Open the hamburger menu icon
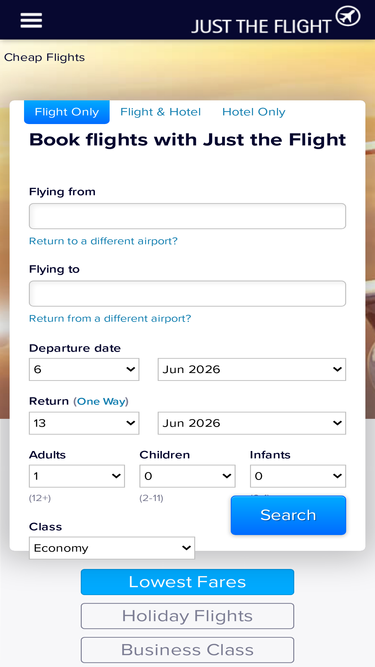The height and width of the screenshot is (667, 375). coord(31,20)
